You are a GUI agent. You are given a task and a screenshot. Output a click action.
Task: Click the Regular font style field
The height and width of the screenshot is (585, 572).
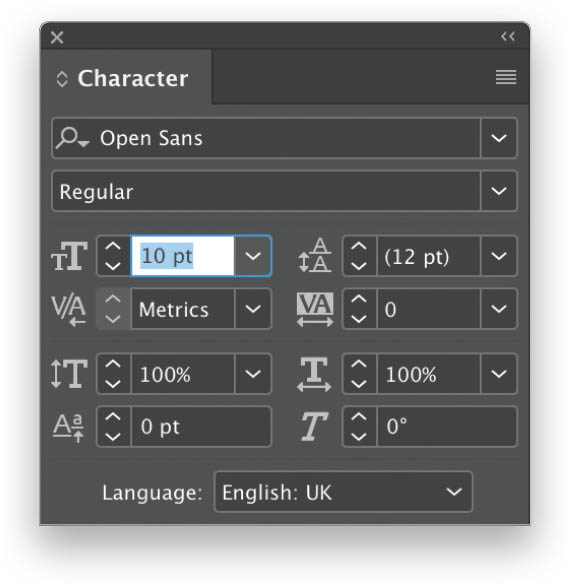tap(267, 191)
